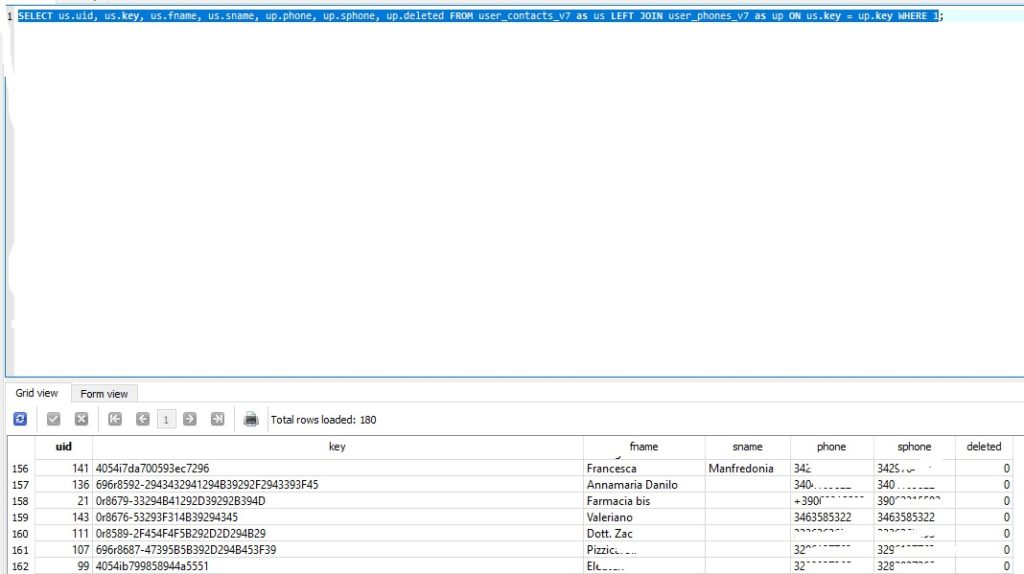Select sphone cell 3463585322 in Valeriano row
This screenshot has height=574, width=1024.
(x=914, y=517)
